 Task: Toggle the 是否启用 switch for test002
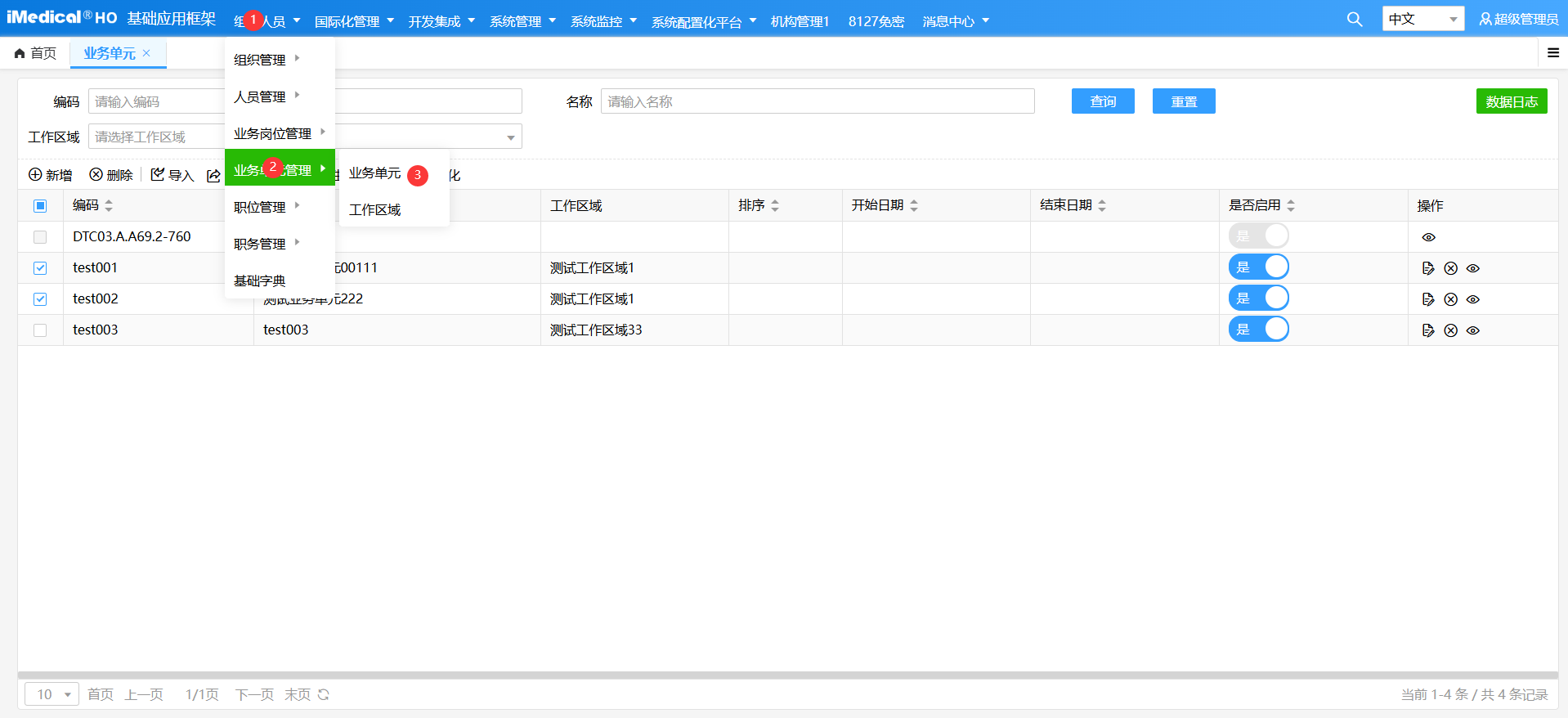pyautogui.click(x=1258, y=298)
